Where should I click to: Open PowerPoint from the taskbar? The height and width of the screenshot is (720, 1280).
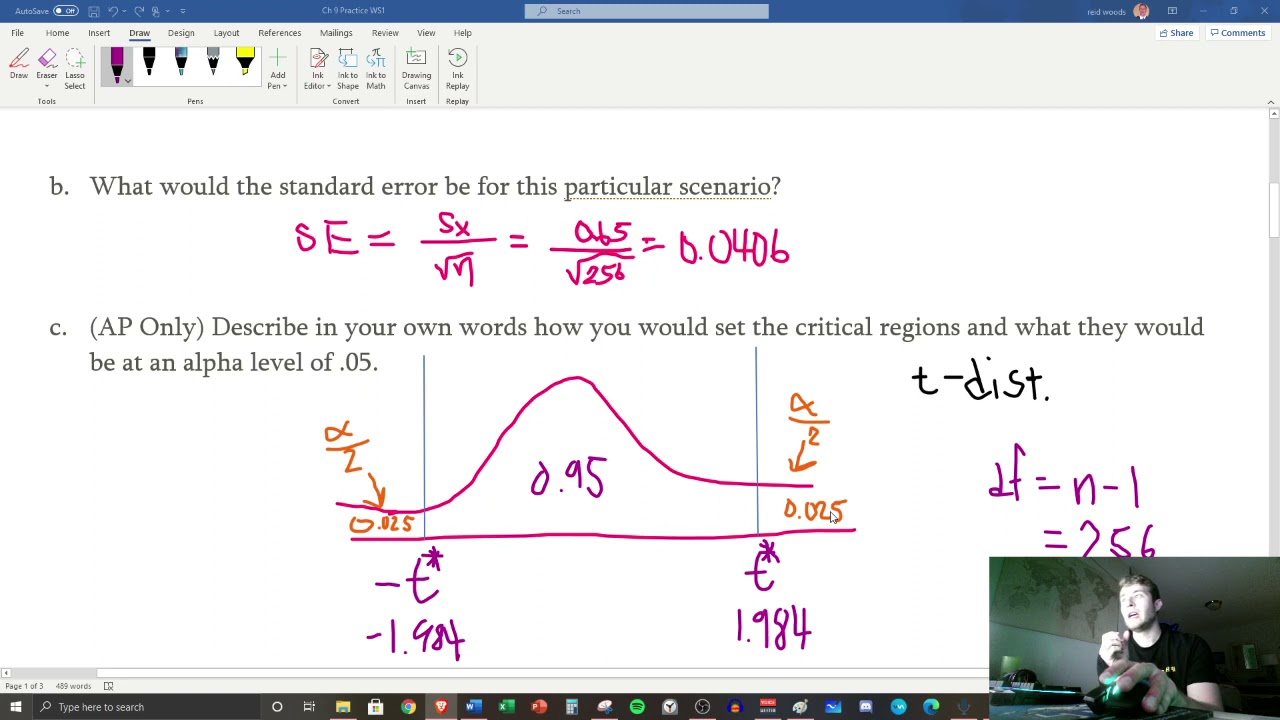(x=539, y=707)
